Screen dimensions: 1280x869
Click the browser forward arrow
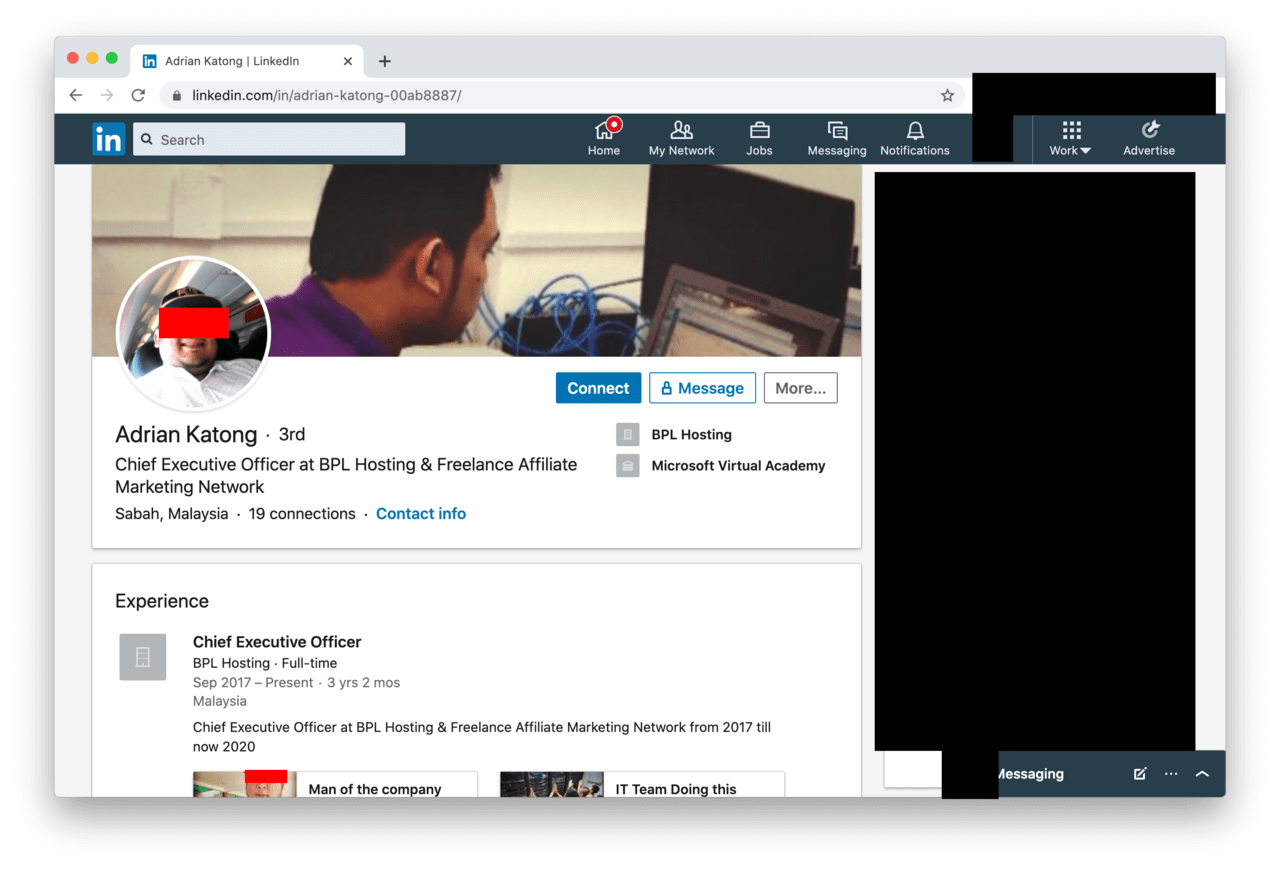click(107, 95)
